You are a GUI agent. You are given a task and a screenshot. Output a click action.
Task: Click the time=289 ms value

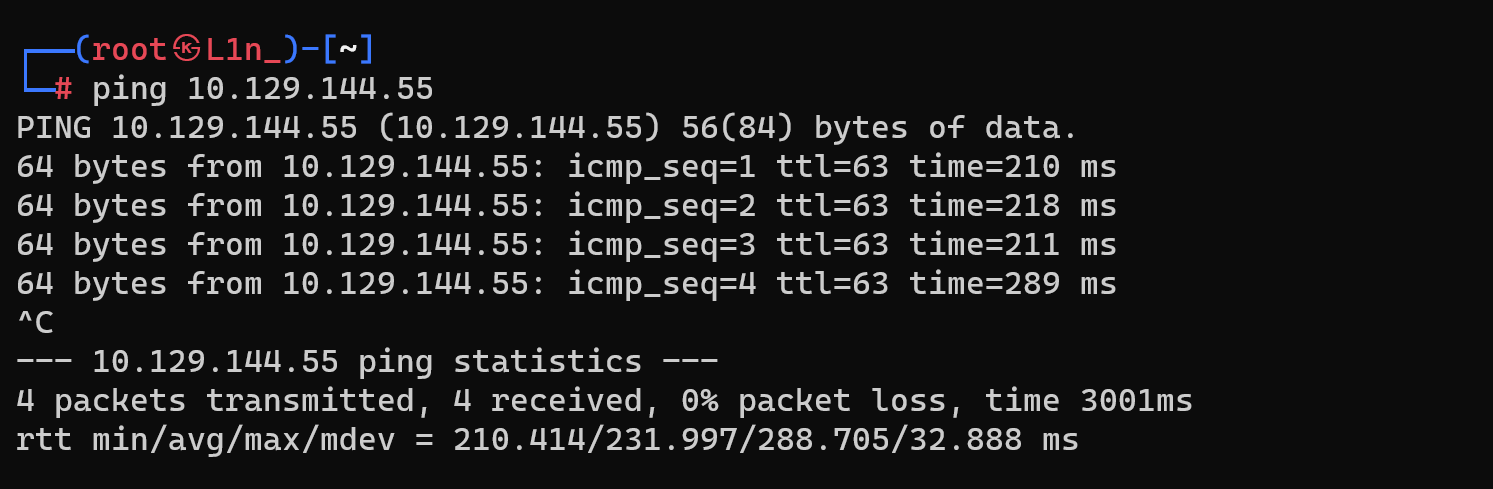click(x=1012, y=284)
